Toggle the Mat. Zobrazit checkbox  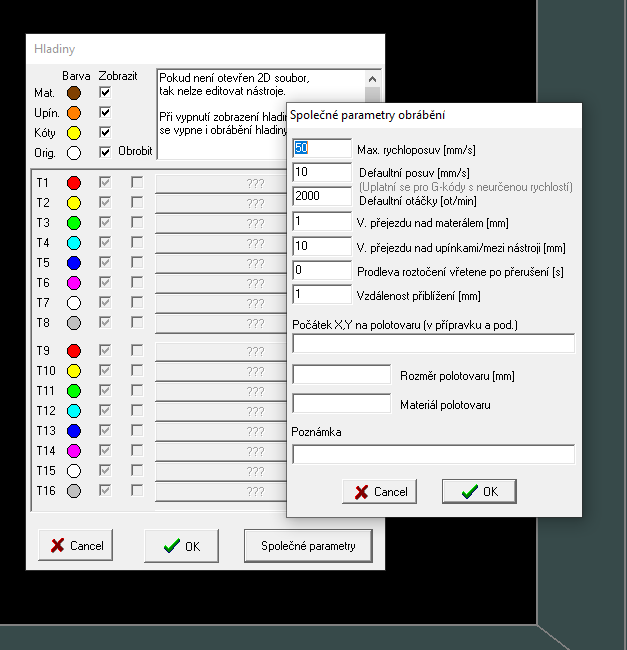pyautogui.click(x=105, y=93)
